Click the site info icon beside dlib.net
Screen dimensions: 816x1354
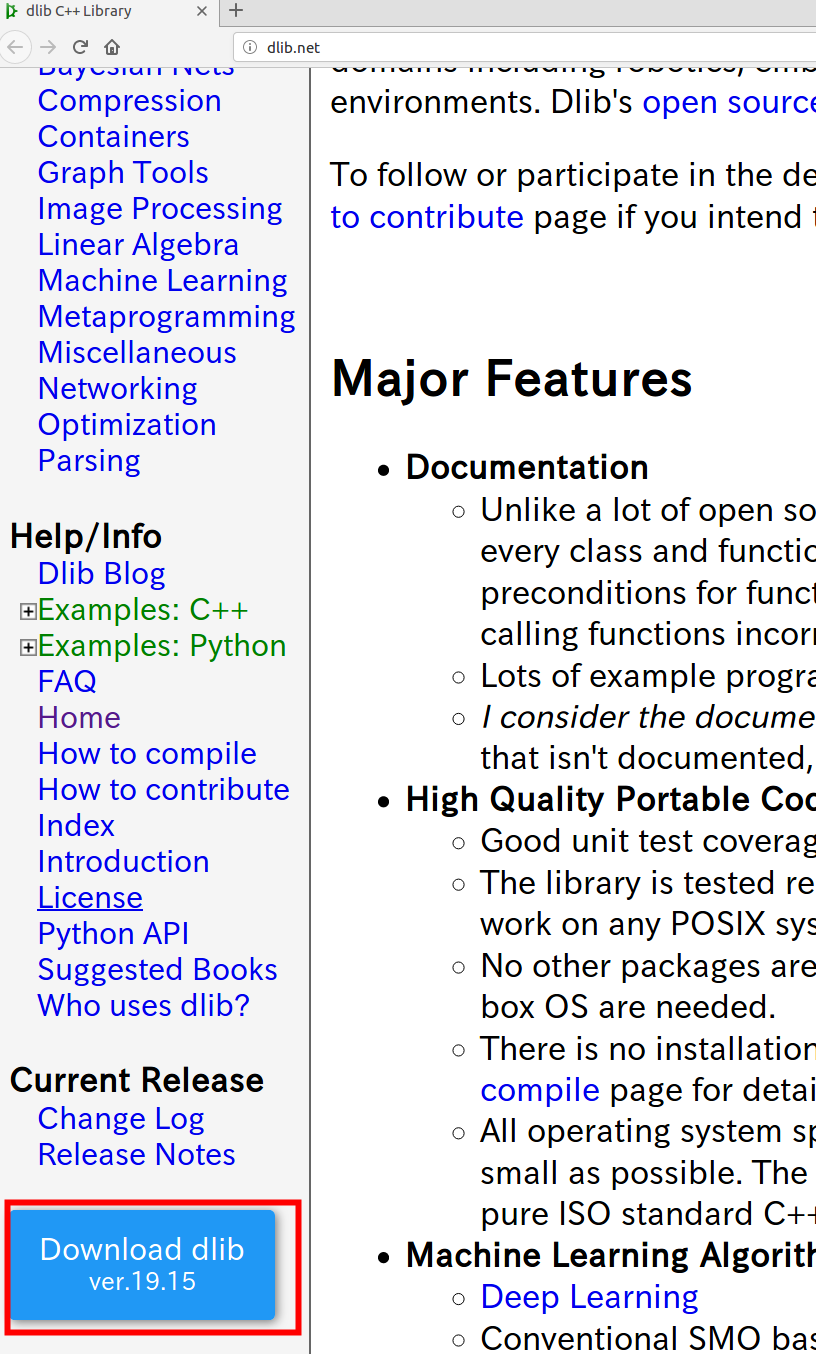coord(250,47)
